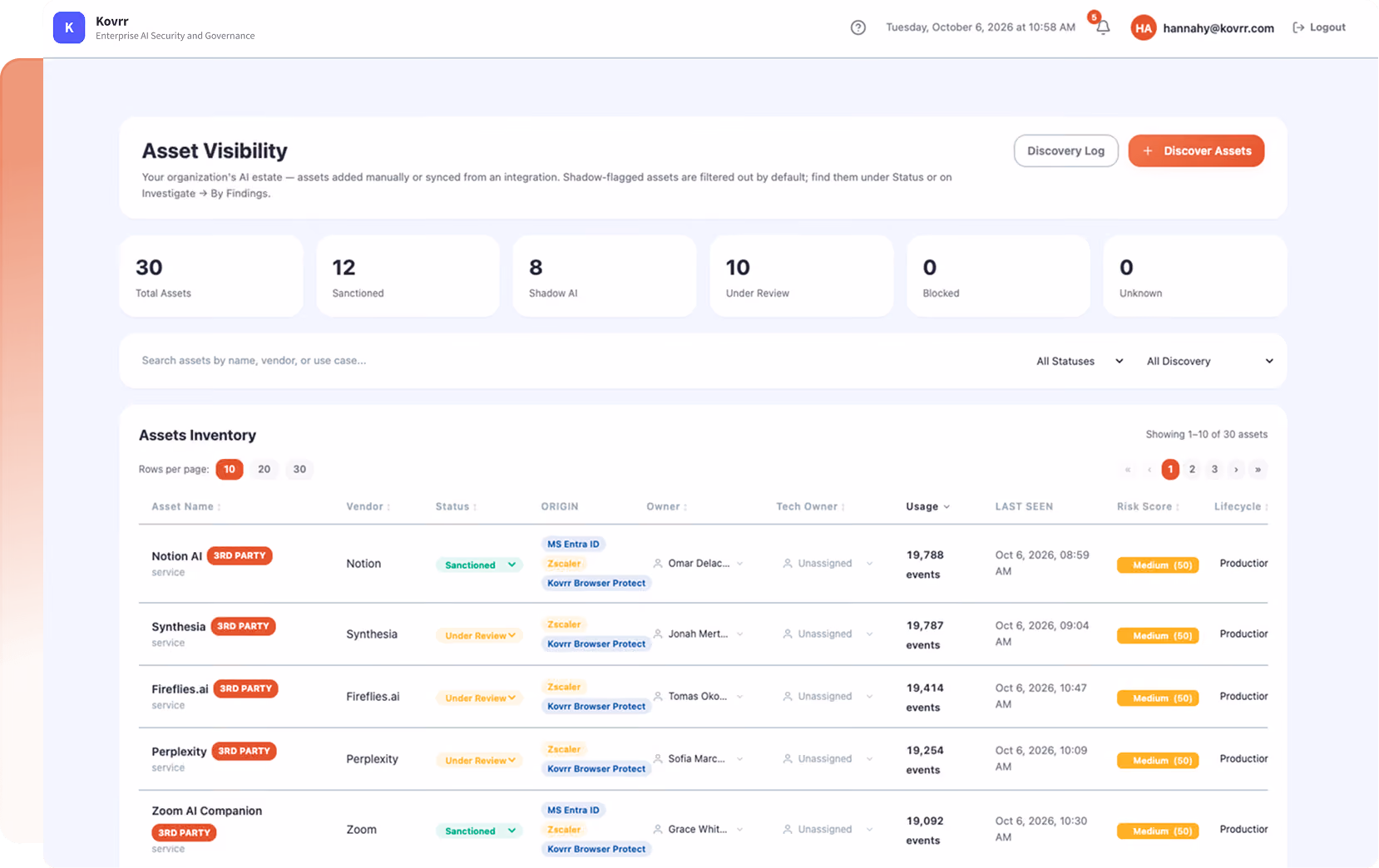This screenshot has height=868, width=1379.
Task: Click Medium (50) risk badge for Fireflies.ai
Action: [1158, 698]
